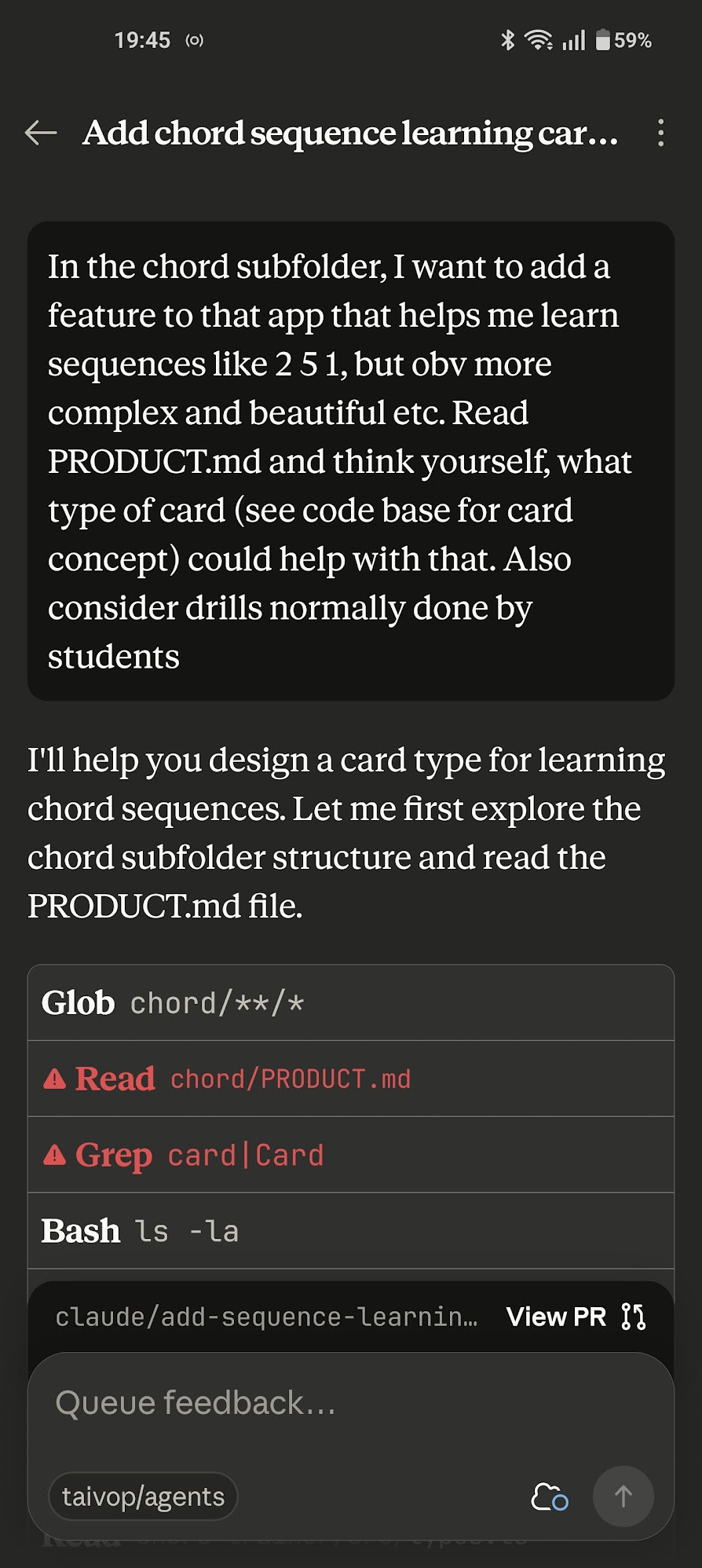This screenshot has width=702, height=1568.
Task: Open the three-dot overflow menu
Action: (x=661, y=133)
